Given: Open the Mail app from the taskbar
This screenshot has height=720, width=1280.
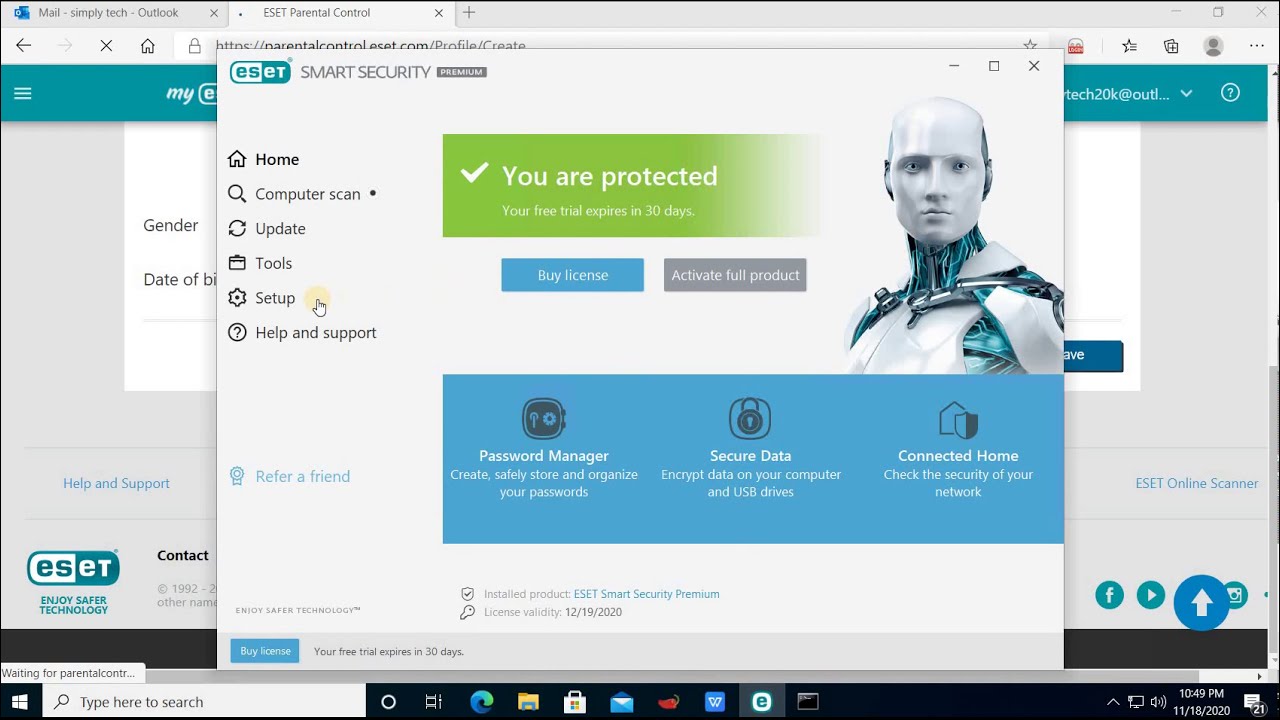Looking at the screenshot, I should (621, 702).
